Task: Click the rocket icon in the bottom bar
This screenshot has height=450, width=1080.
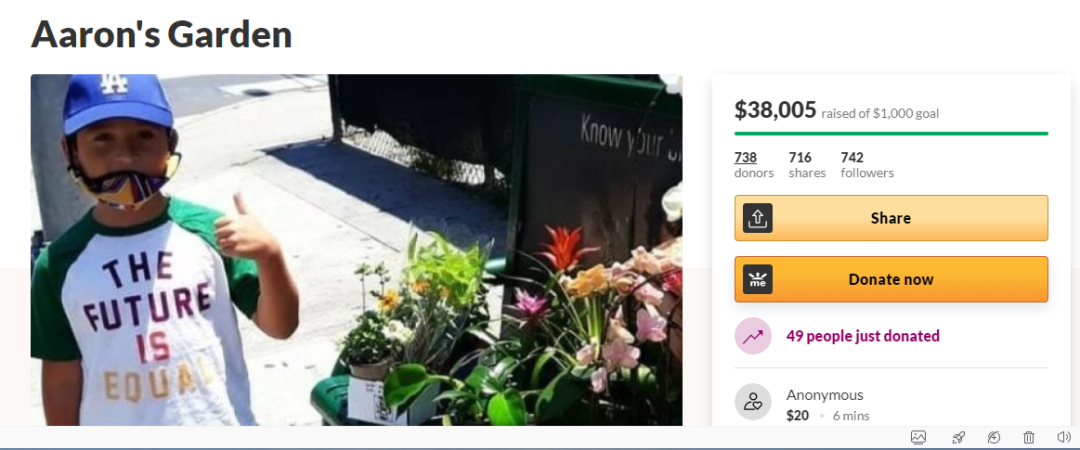Action: 958,437
